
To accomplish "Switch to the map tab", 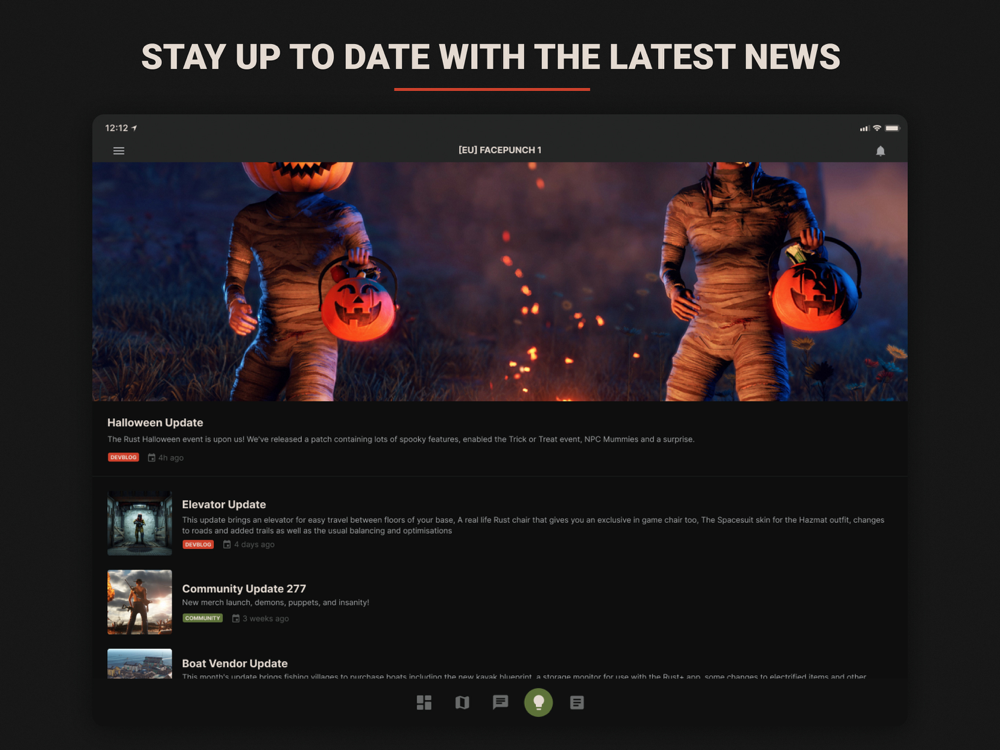I will point(462,702).
